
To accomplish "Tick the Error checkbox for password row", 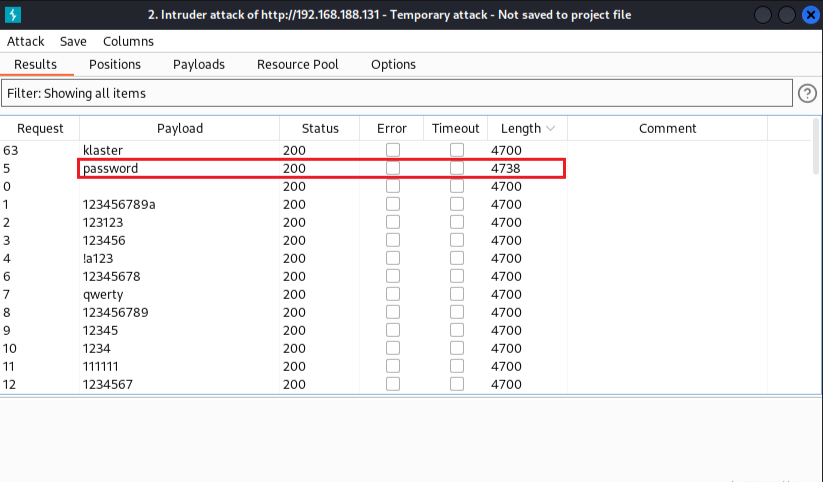I will click(x=393, y=168).
